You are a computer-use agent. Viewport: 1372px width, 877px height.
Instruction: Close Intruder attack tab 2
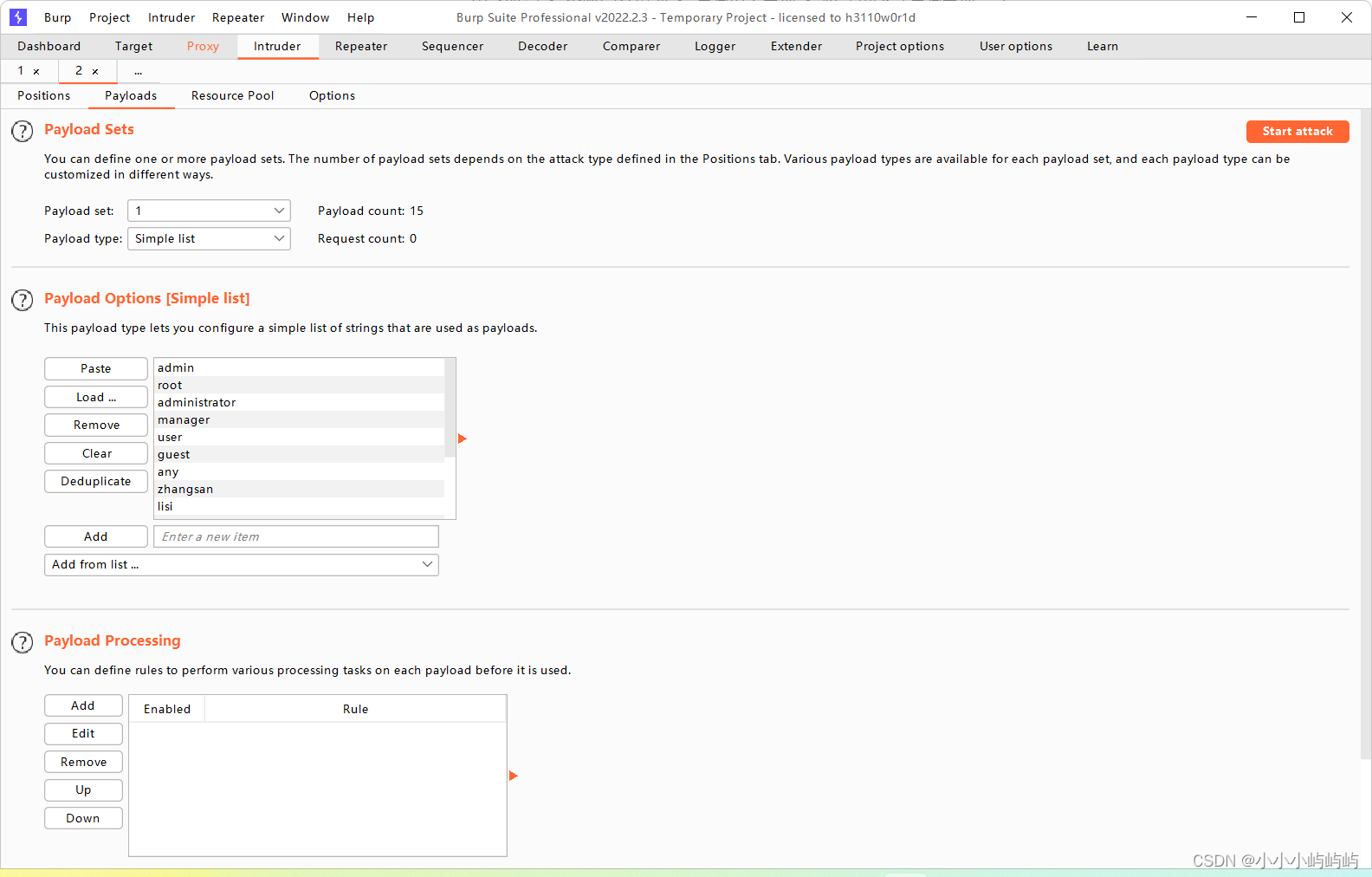click(x=95, y=72)
